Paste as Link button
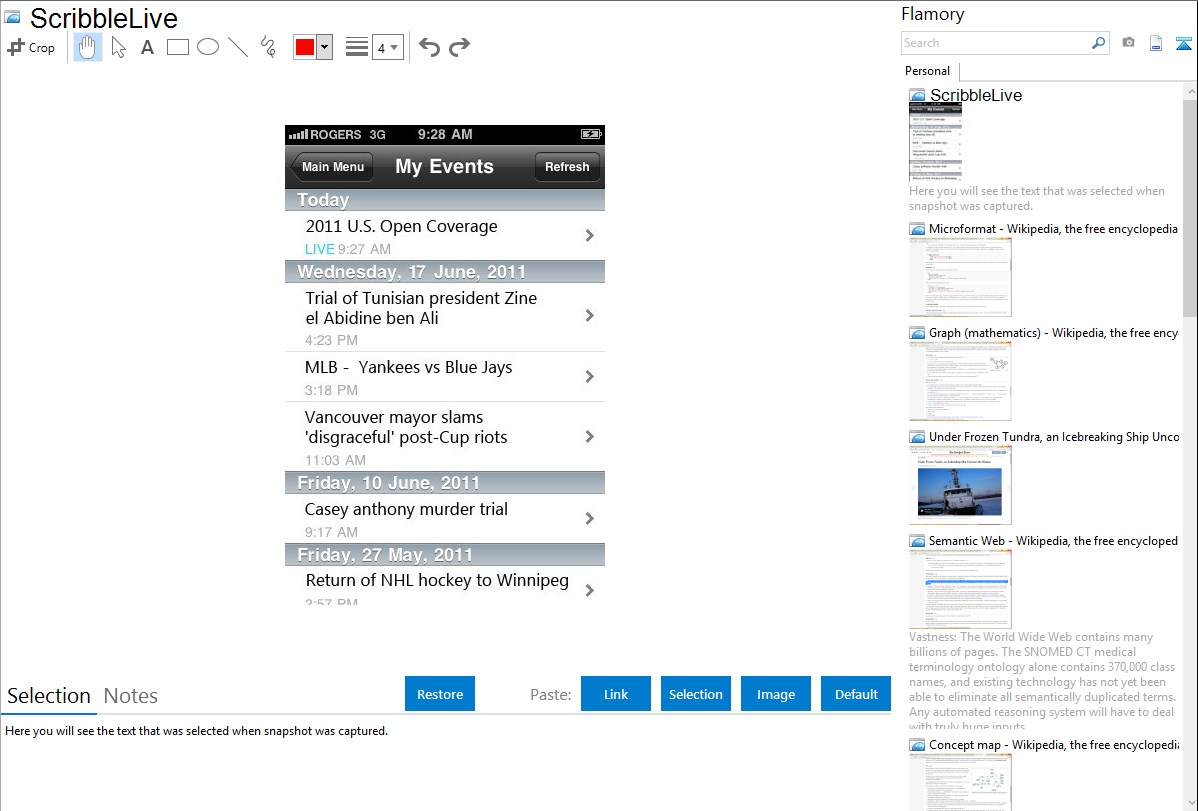Image resolution: width=1198 pixels, height=811 pixels. click(616, 694)
